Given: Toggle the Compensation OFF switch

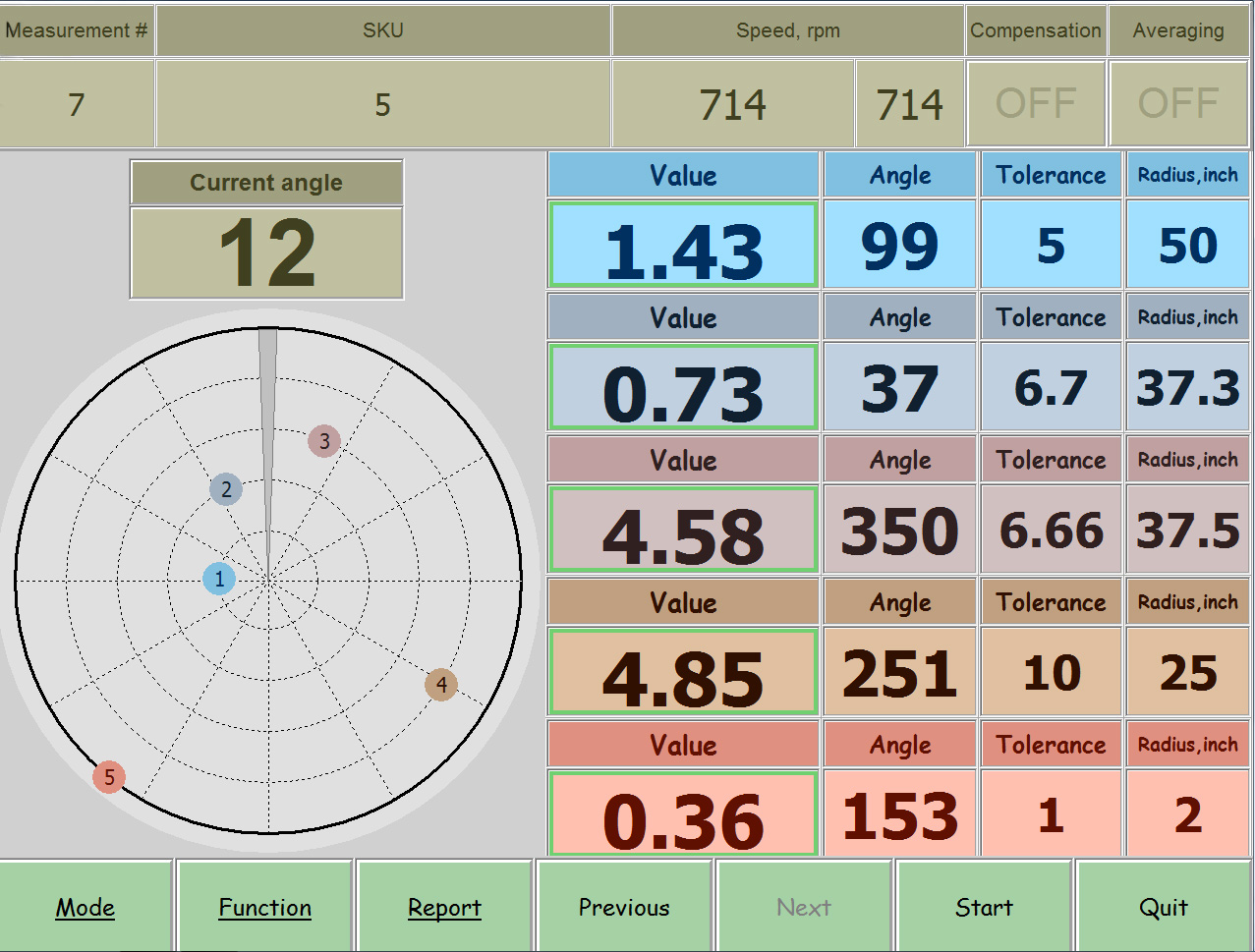Looking at the screenshot, I should [x=1036, y=103].
